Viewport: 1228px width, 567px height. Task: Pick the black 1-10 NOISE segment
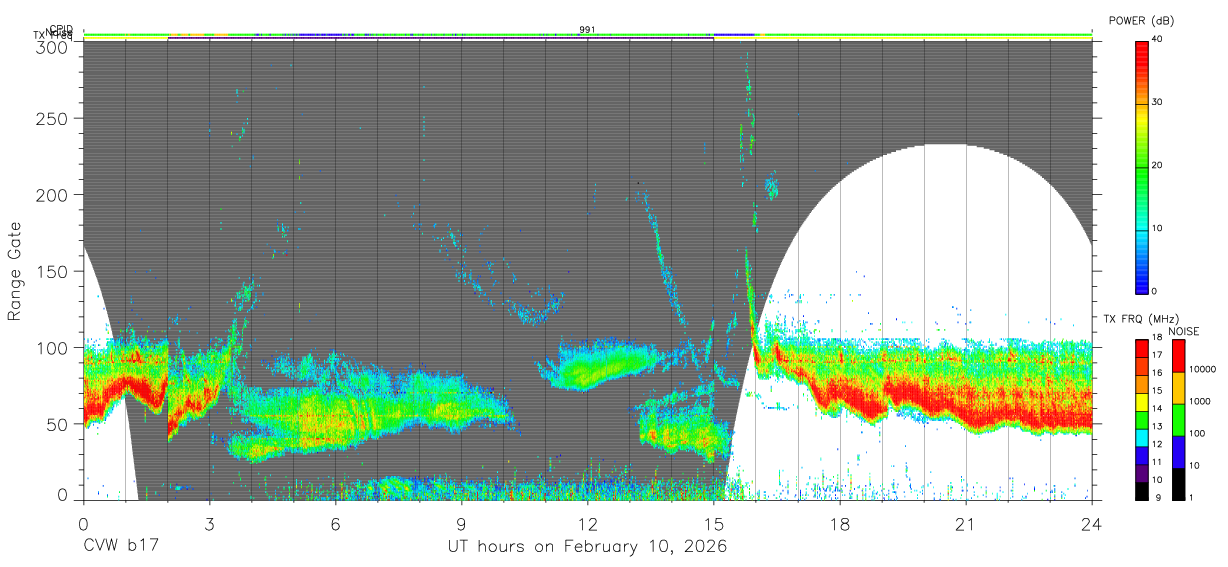[1178, 482]
